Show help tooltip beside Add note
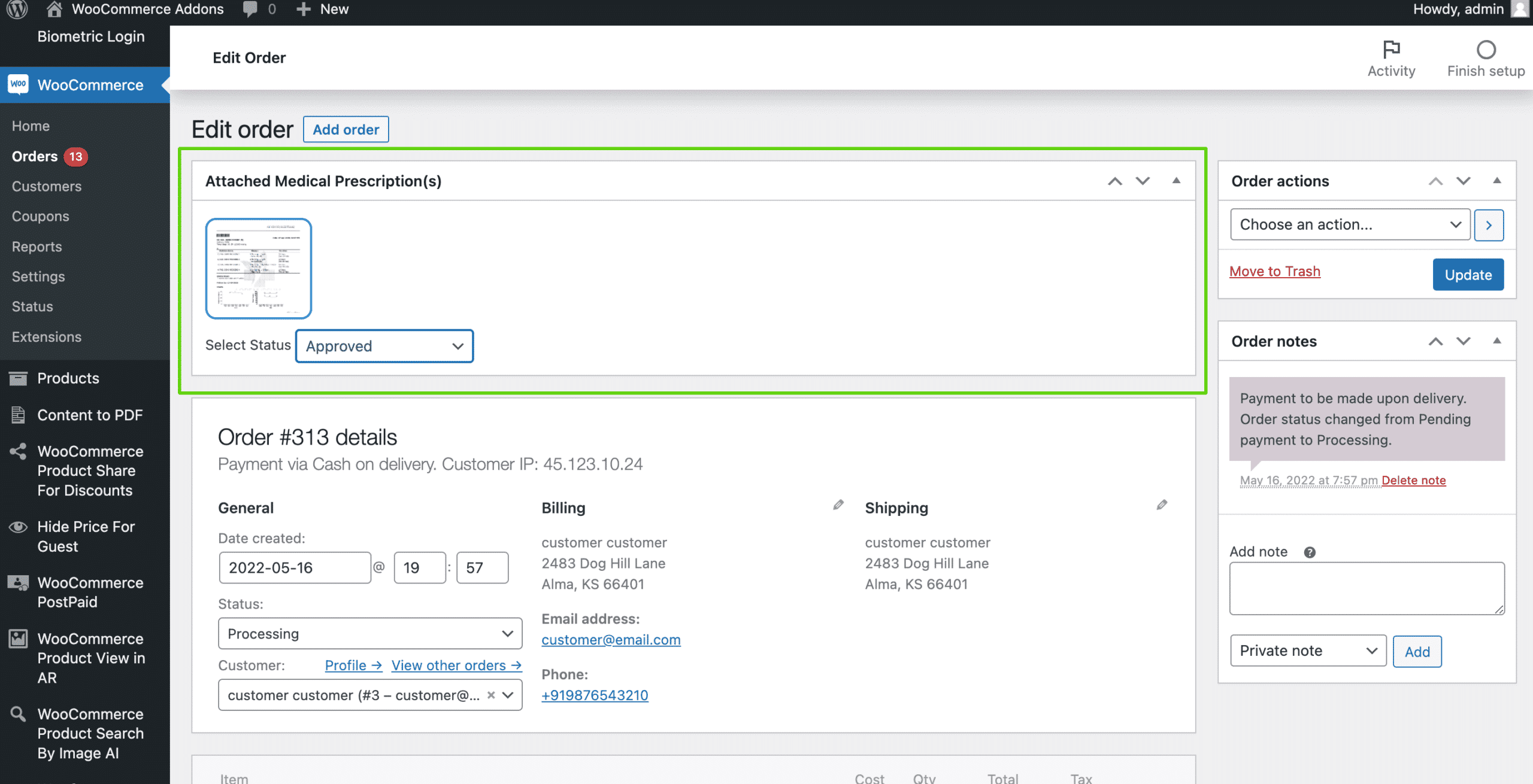This screenshot has width=1533, height=784. (x=1310, y=552)
